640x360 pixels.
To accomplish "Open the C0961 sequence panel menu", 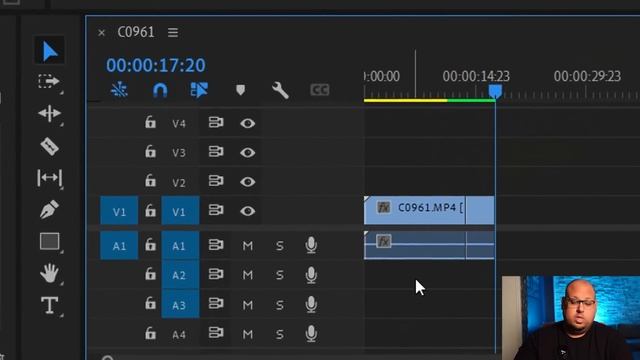I will [173, 32].
